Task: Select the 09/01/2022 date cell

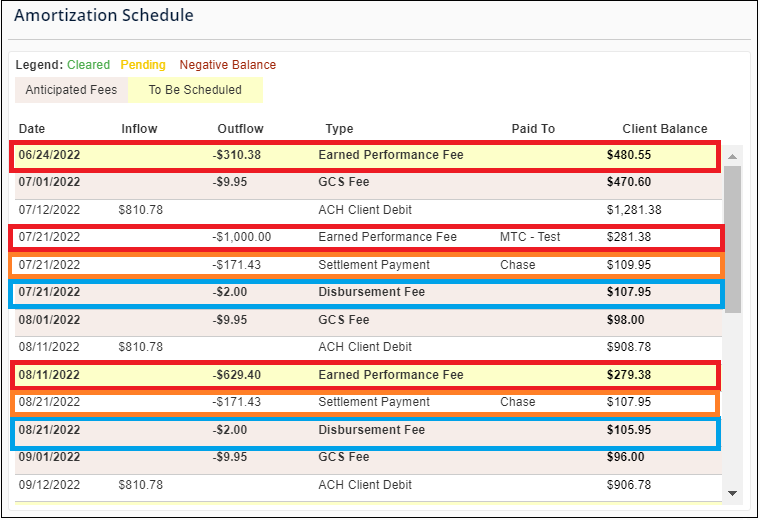Action: tap(49, 457)
